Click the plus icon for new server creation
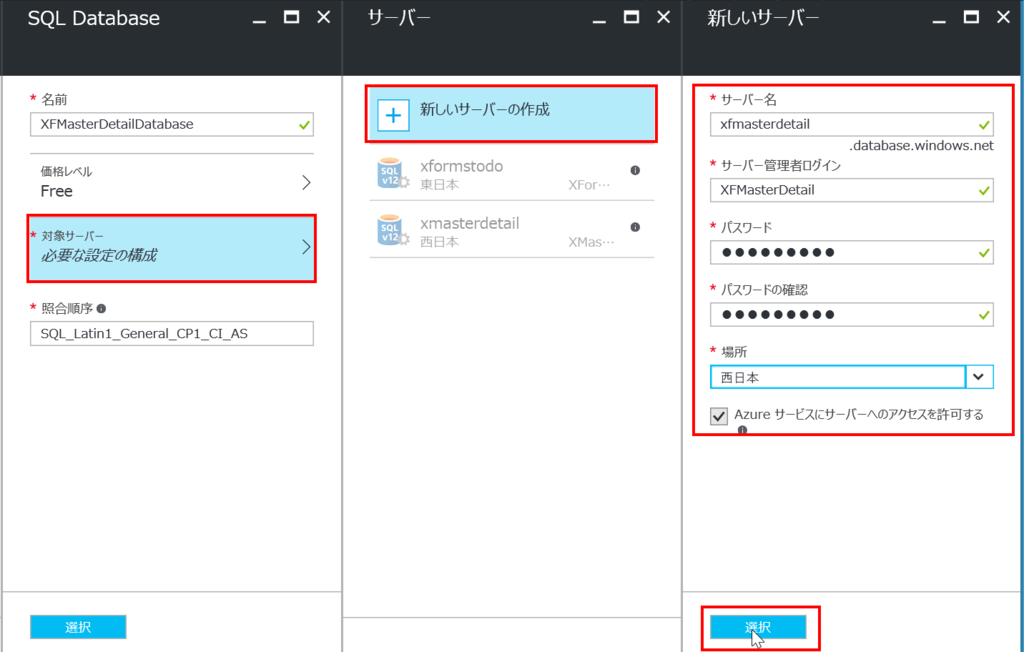Screen dimensions: 1024x652 393,116
